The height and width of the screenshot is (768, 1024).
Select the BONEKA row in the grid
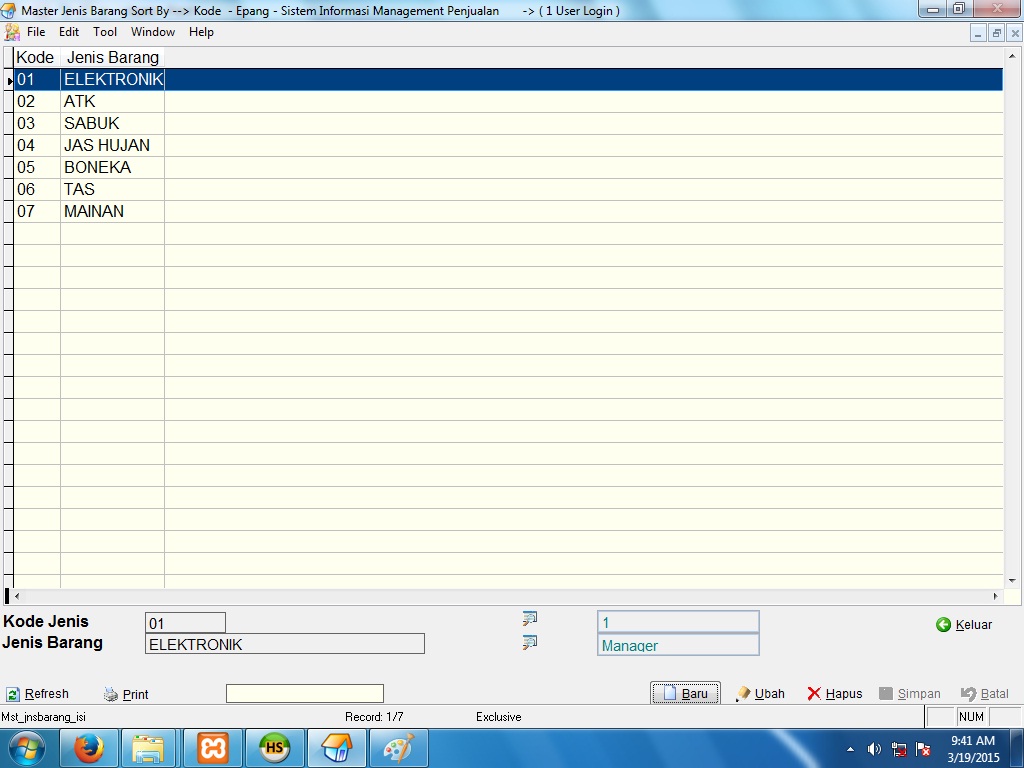[x=97, y=167]
